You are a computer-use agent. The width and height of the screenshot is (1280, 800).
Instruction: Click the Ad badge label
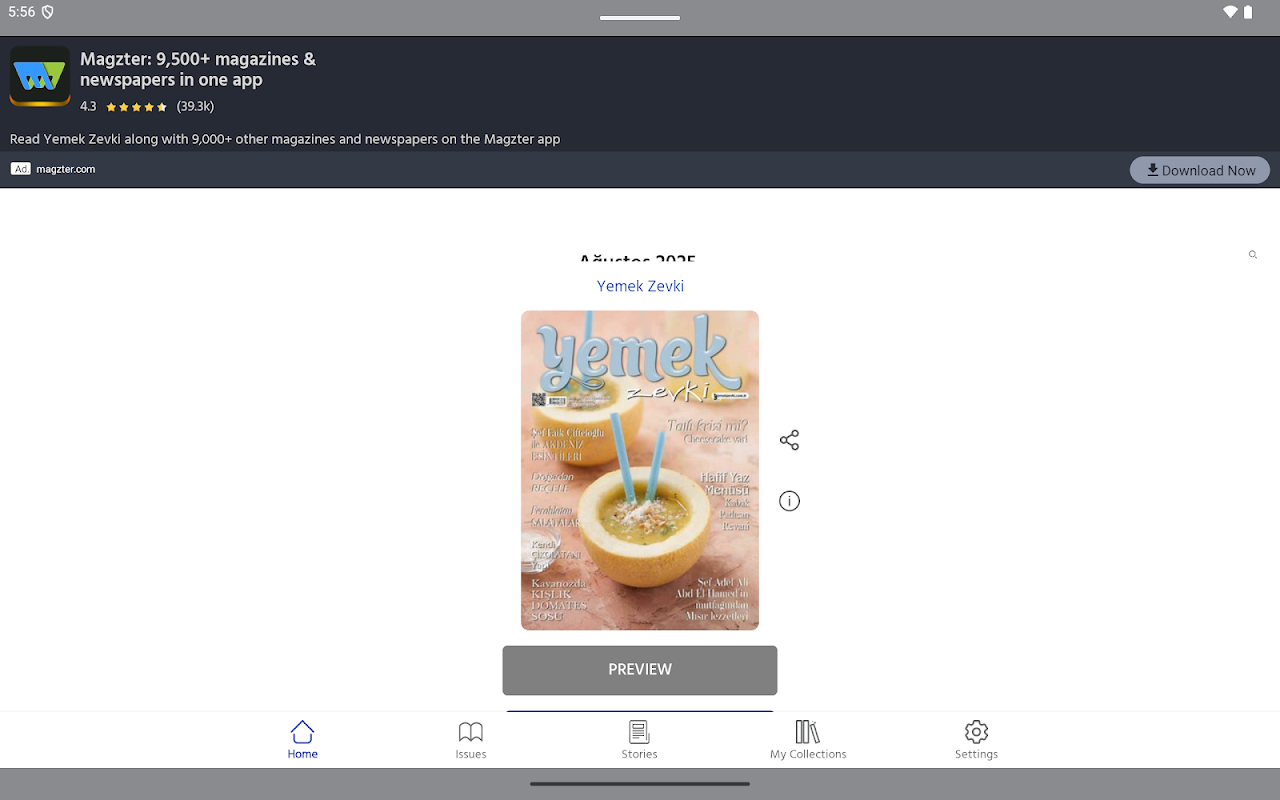[x=21, y=169]
